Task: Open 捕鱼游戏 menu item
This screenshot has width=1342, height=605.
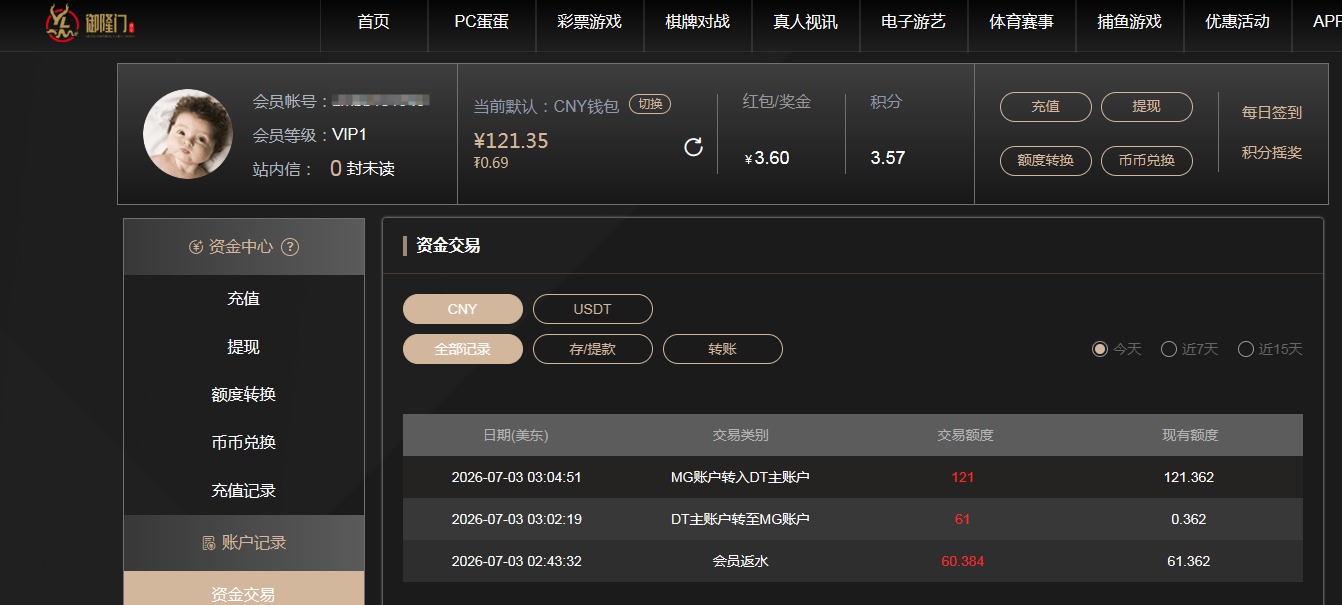Action: coord(1130,22)
